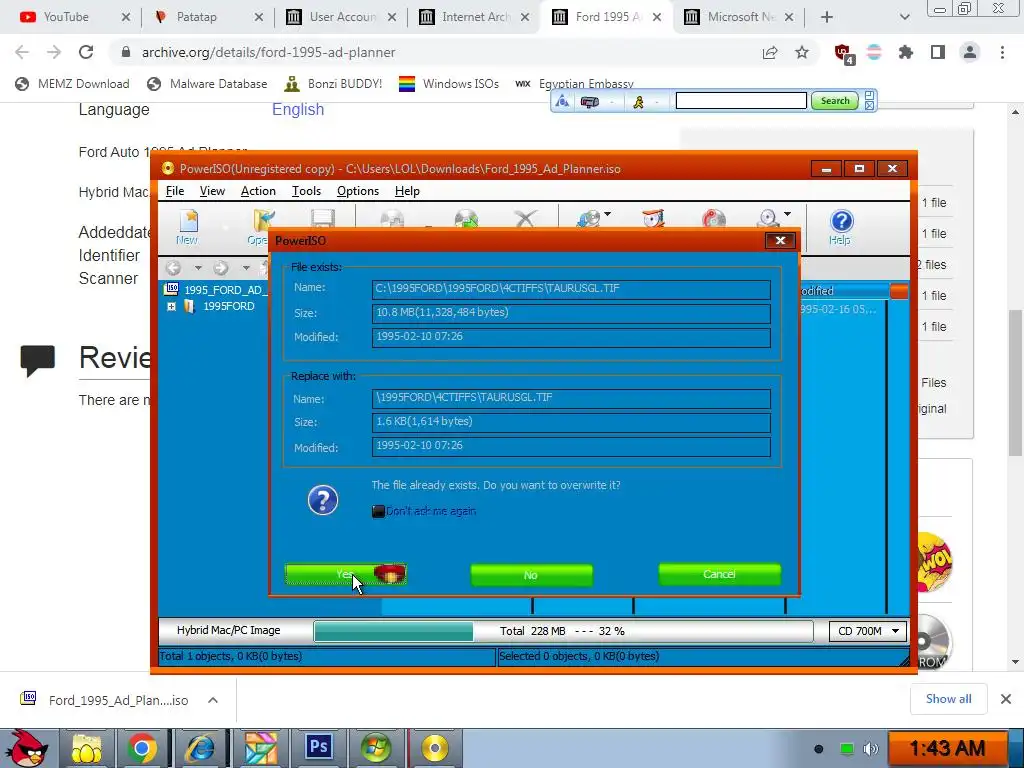Click the browser reload button

86,52
